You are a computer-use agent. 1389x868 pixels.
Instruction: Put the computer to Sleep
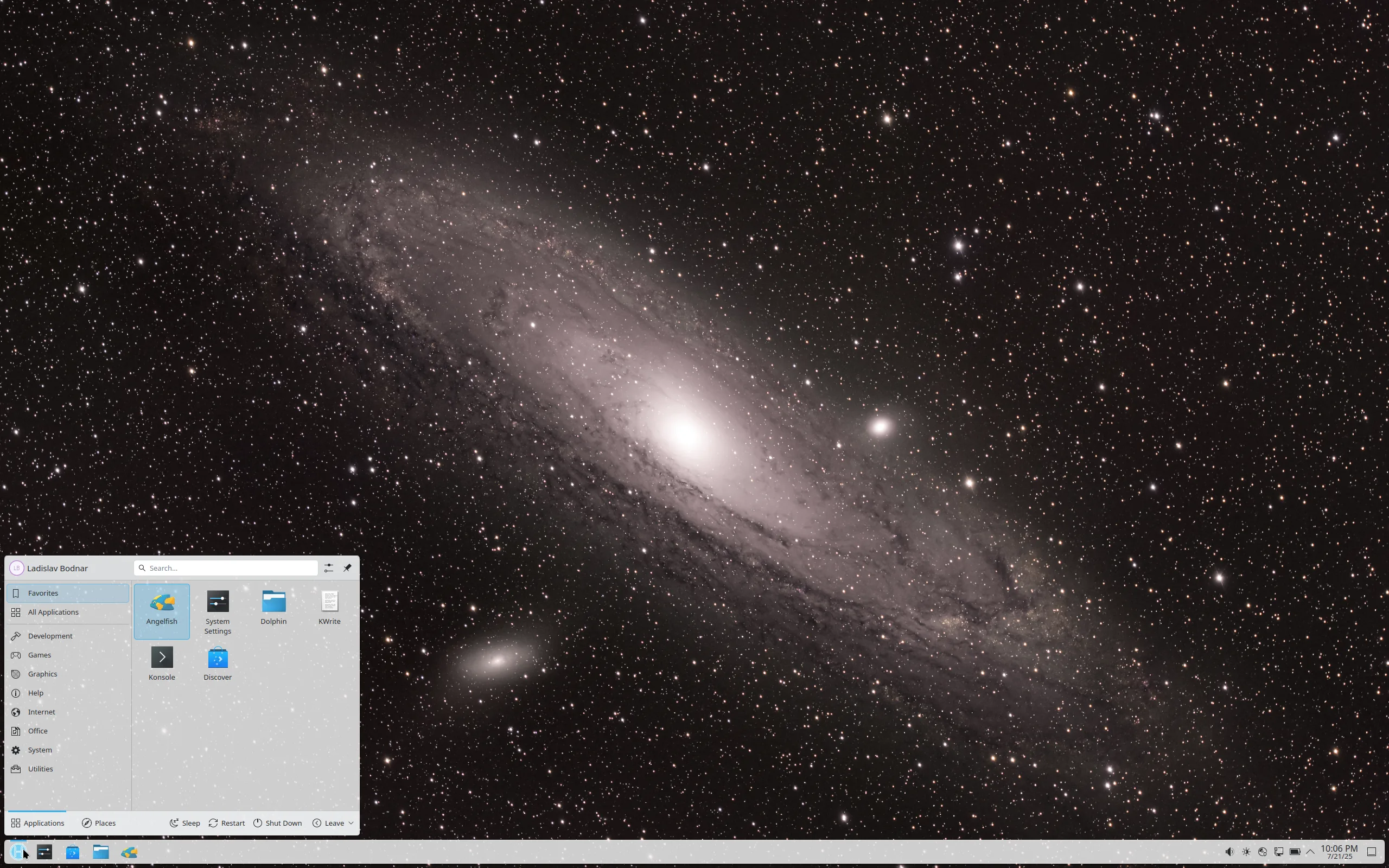click(185, 822)
